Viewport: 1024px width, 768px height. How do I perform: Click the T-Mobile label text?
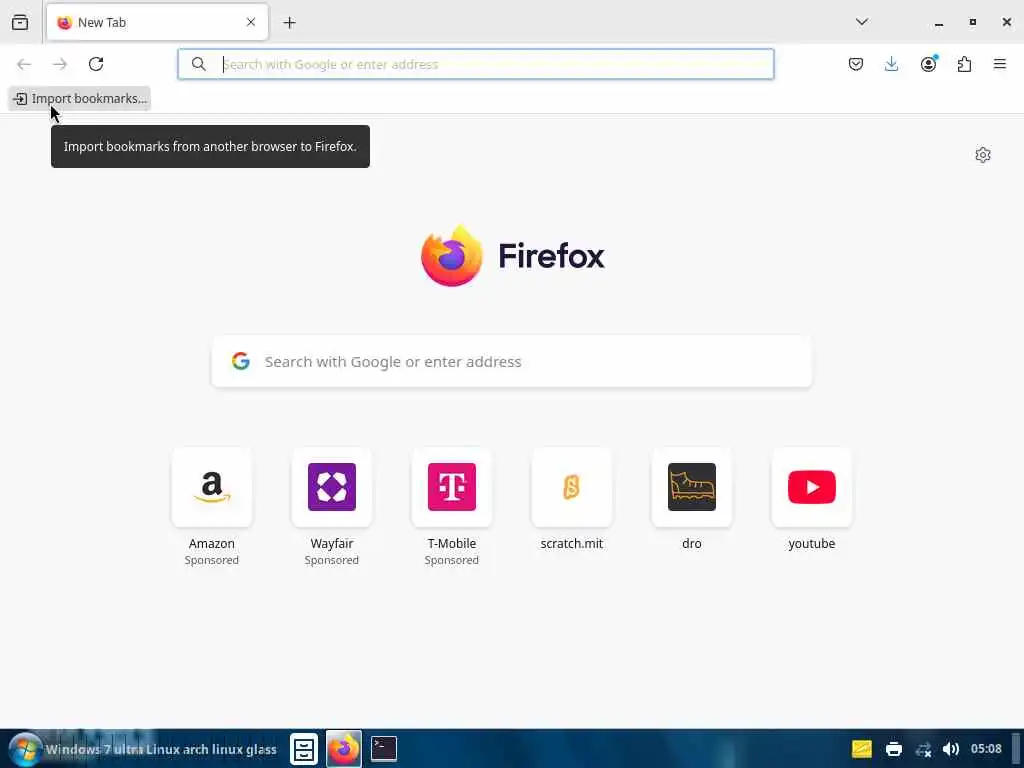452,543
